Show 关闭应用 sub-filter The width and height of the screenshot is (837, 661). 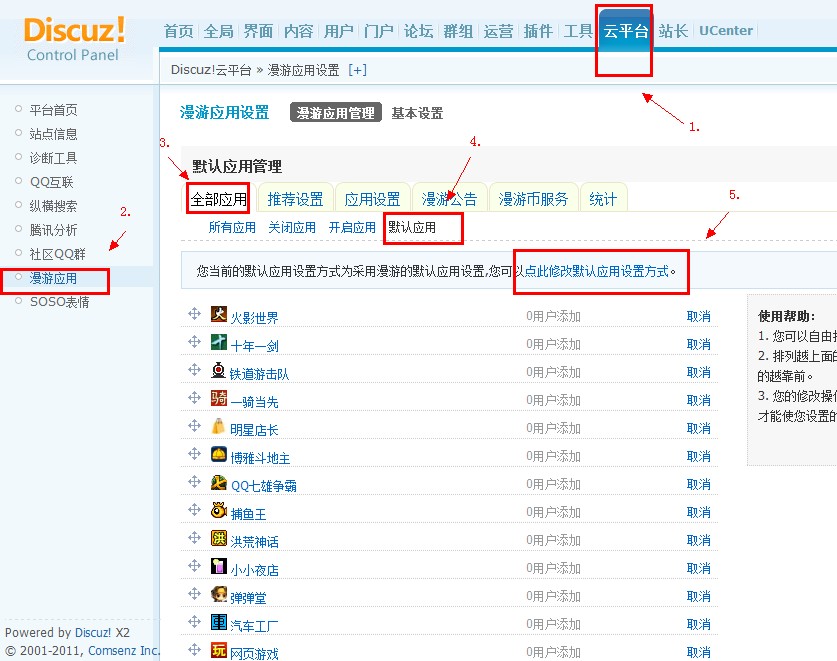point(292,227)
